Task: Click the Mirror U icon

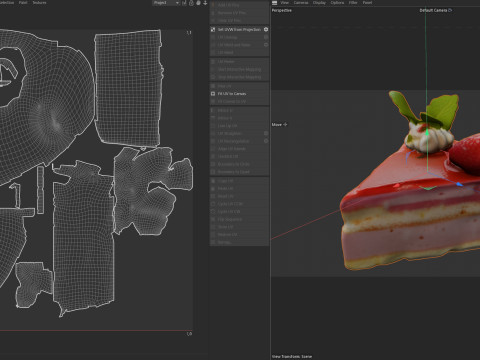Action: (213, 110)
